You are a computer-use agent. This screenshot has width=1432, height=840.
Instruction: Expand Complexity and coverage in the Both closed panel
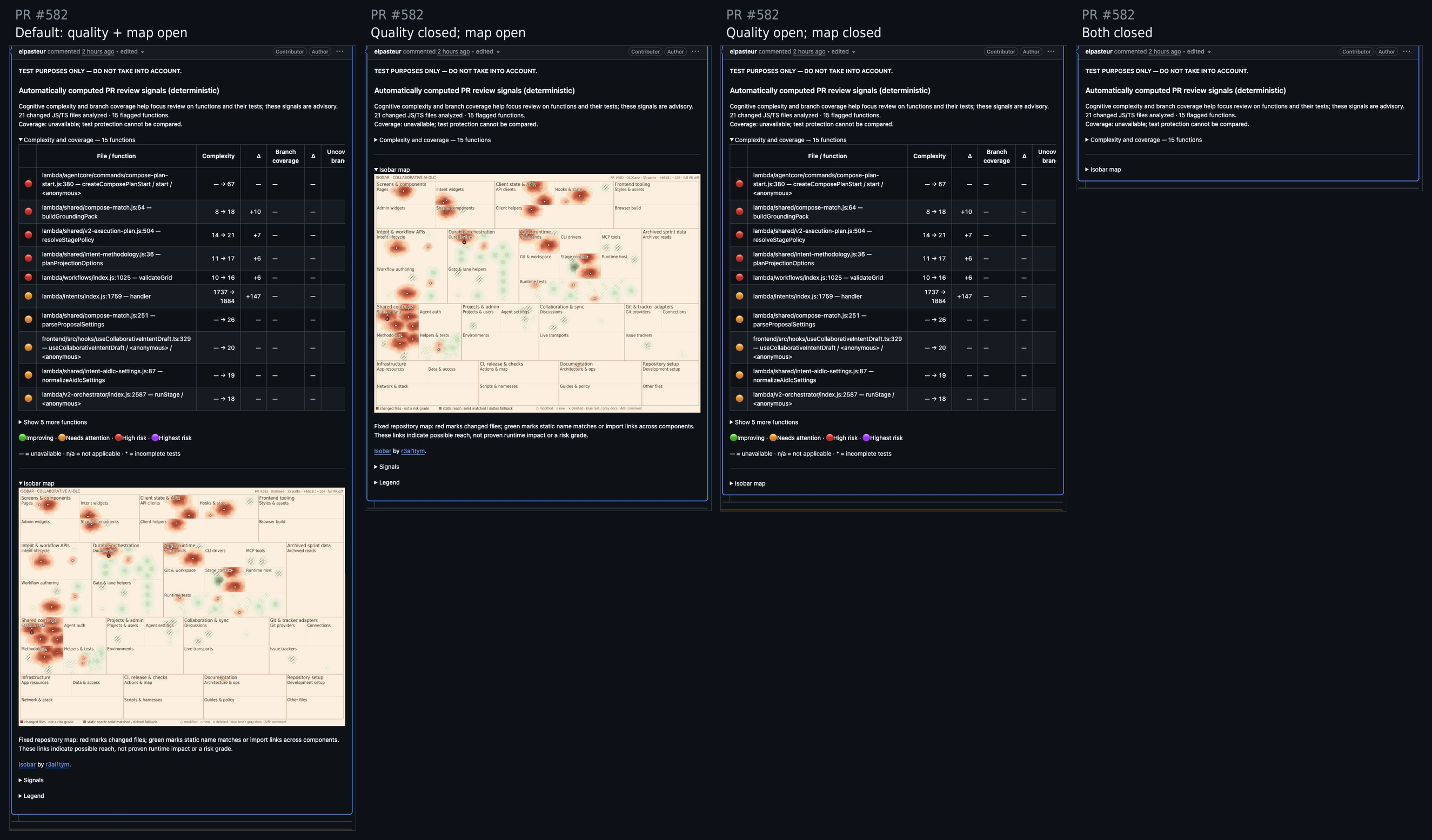[x=1143, y=140]
